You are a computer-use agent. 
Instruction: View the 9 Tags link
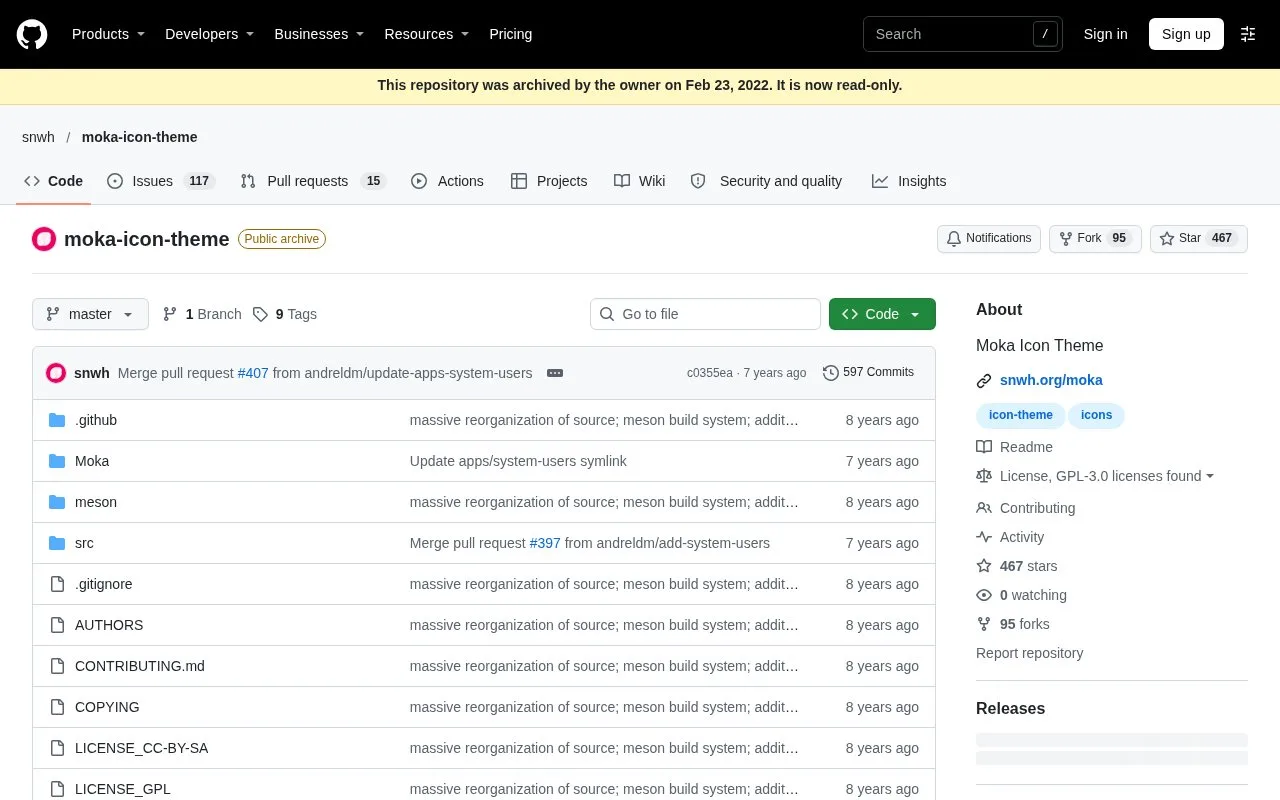pyautogui.click(x=285, y=314)
